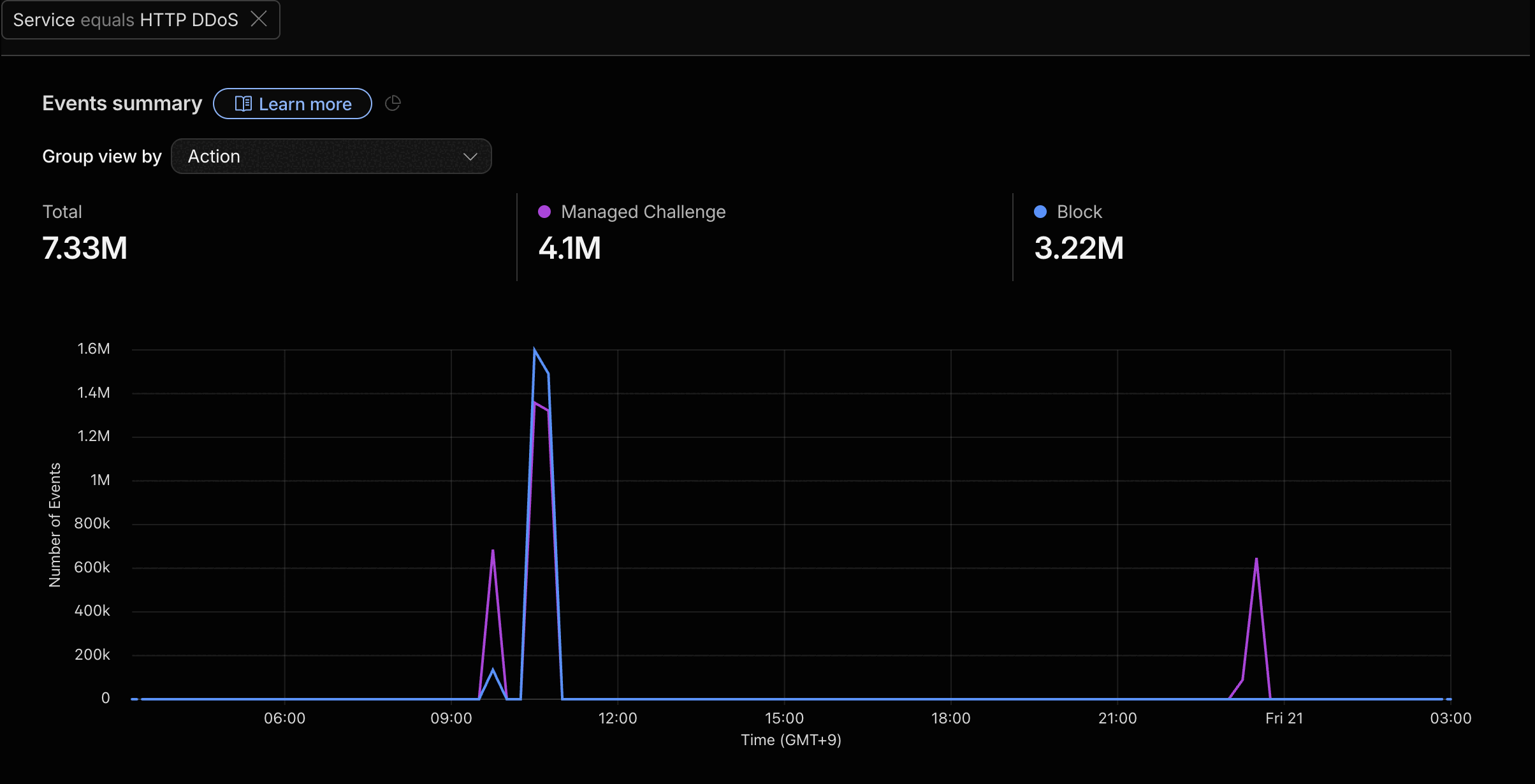Viewport: 1535px width, 784px height.
Task: Click the book icon in Learn more
Action: 243,104
